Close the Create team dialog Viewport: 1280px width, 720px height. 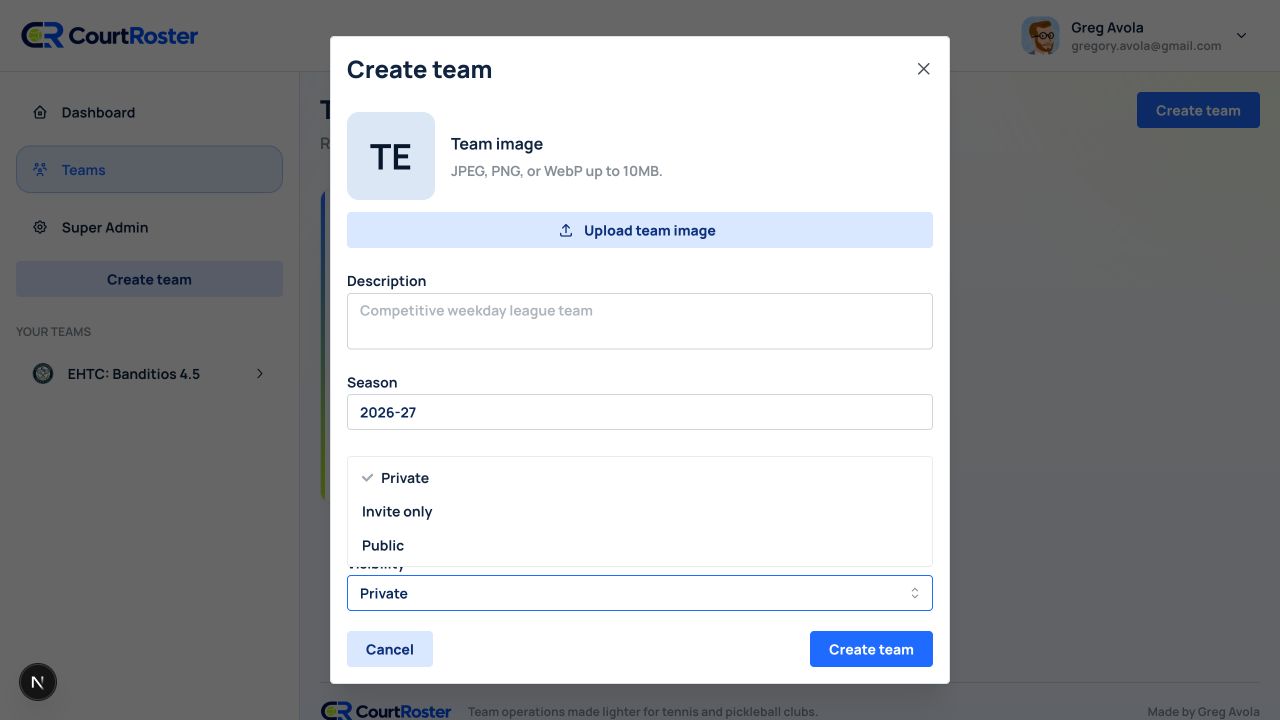pos(923,69)
